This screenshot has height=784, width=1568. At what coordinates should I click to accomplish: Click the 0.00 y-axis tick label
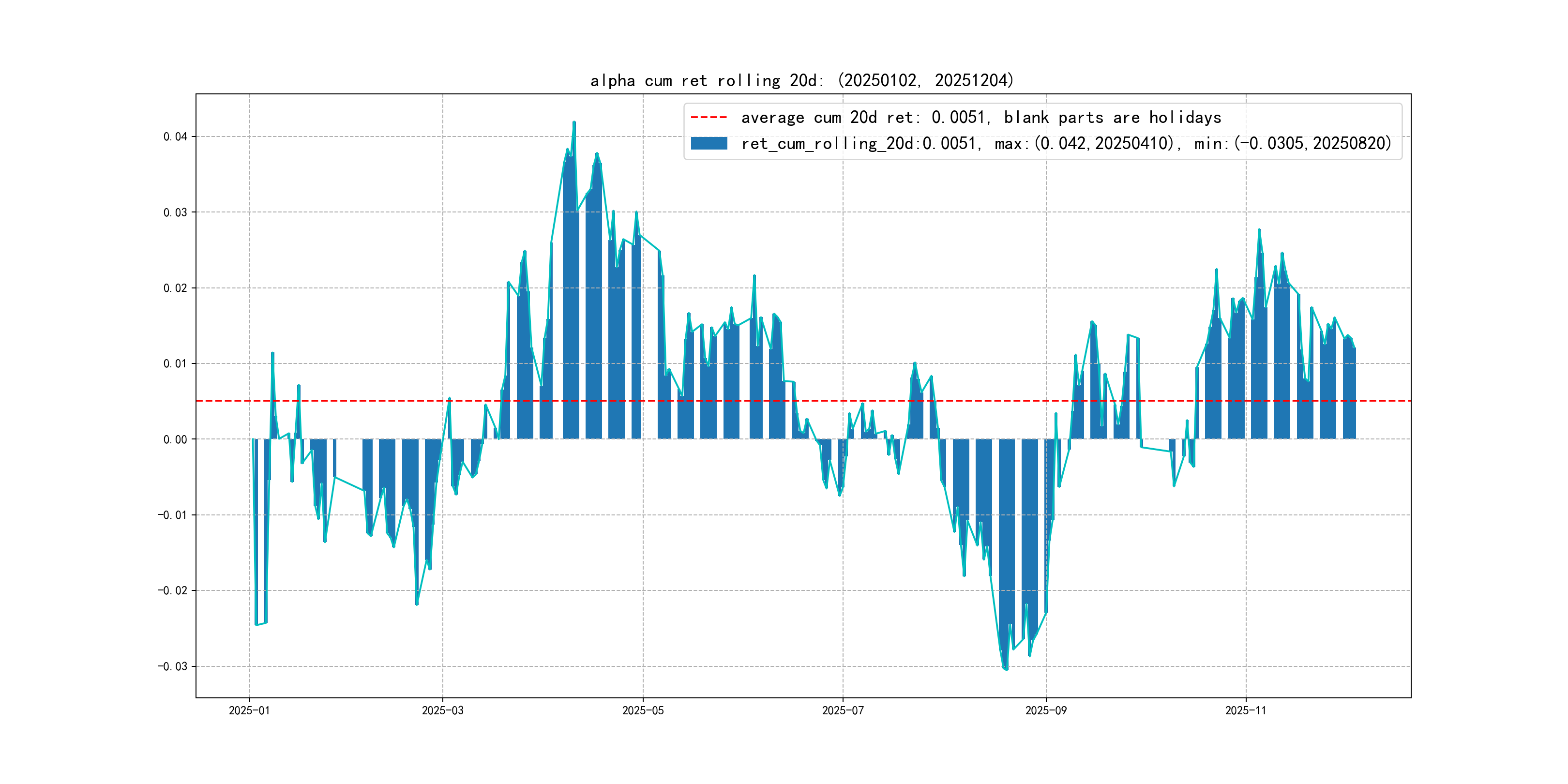click(x=175, y=439)
